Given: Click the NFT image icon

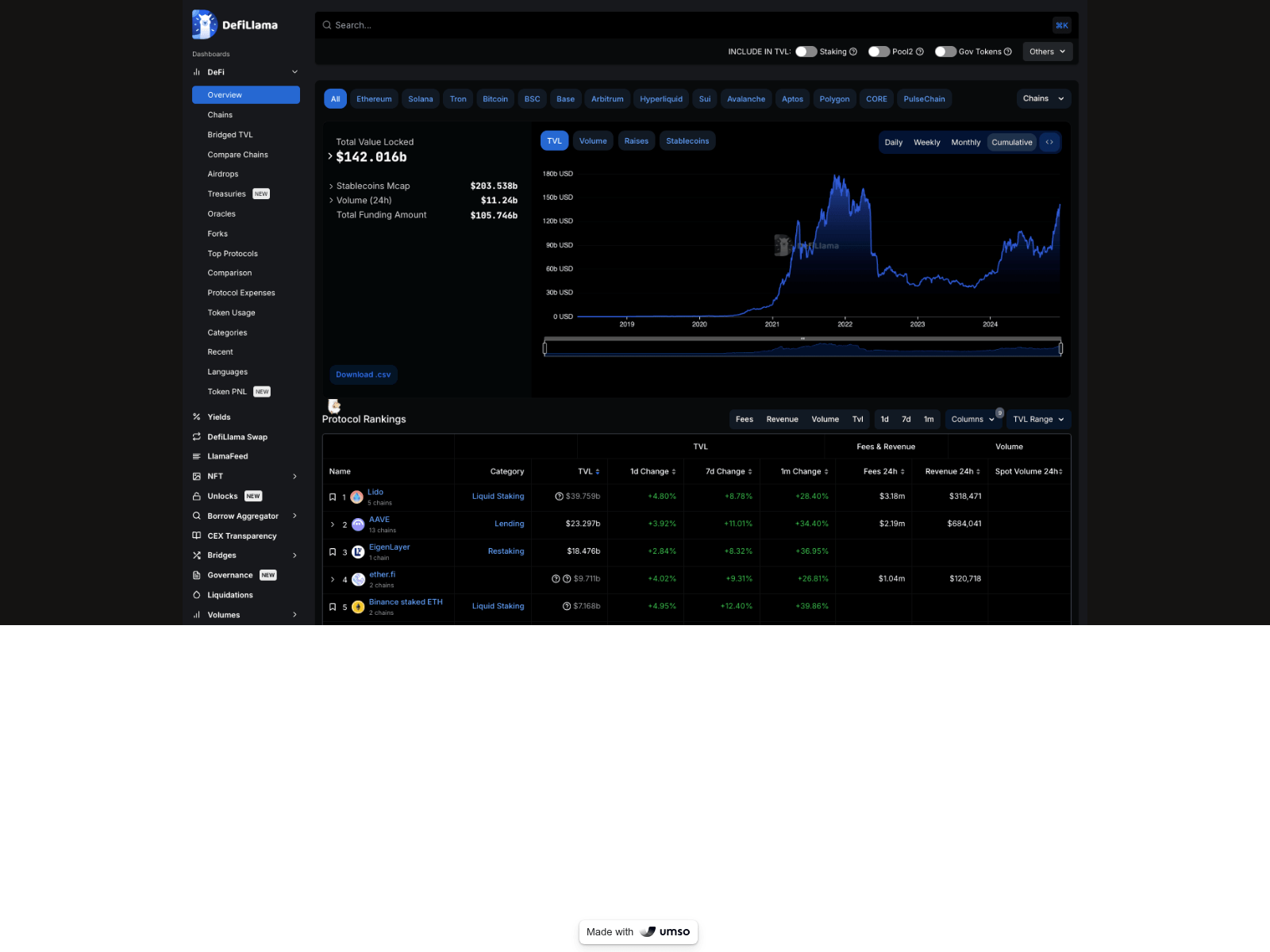Looking at the screenshot, I should point(197,477).
